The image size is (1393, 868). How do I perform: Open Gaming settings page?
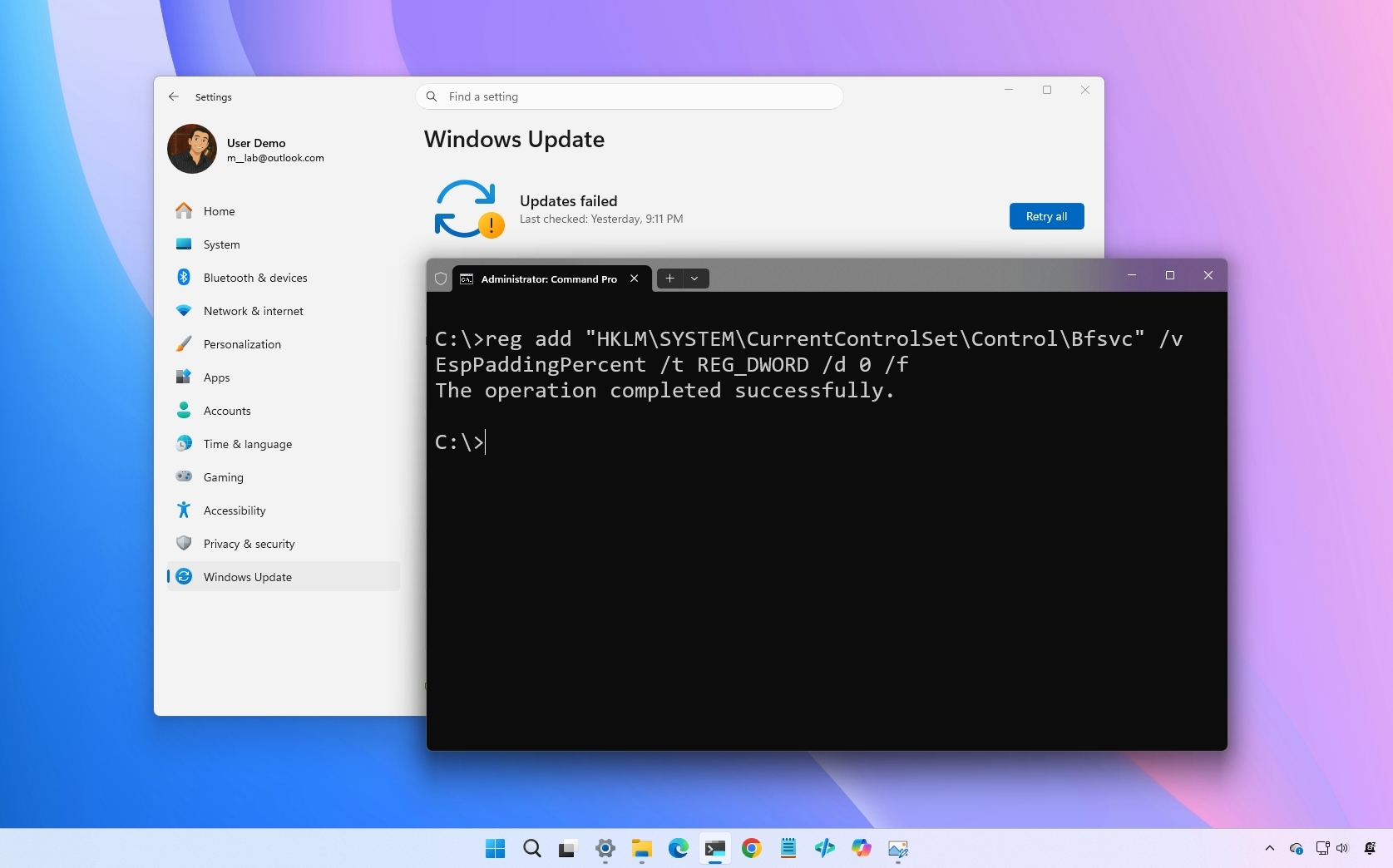(283, 477)
